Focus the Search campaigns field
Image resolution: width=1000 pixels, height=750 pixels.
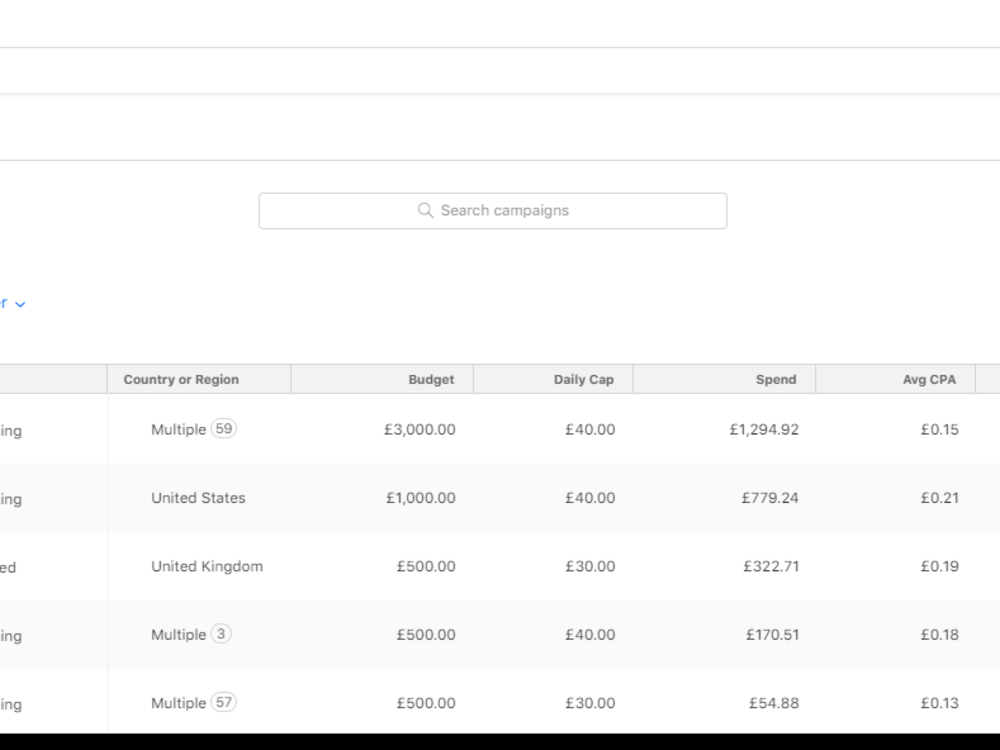coord(492,211)
